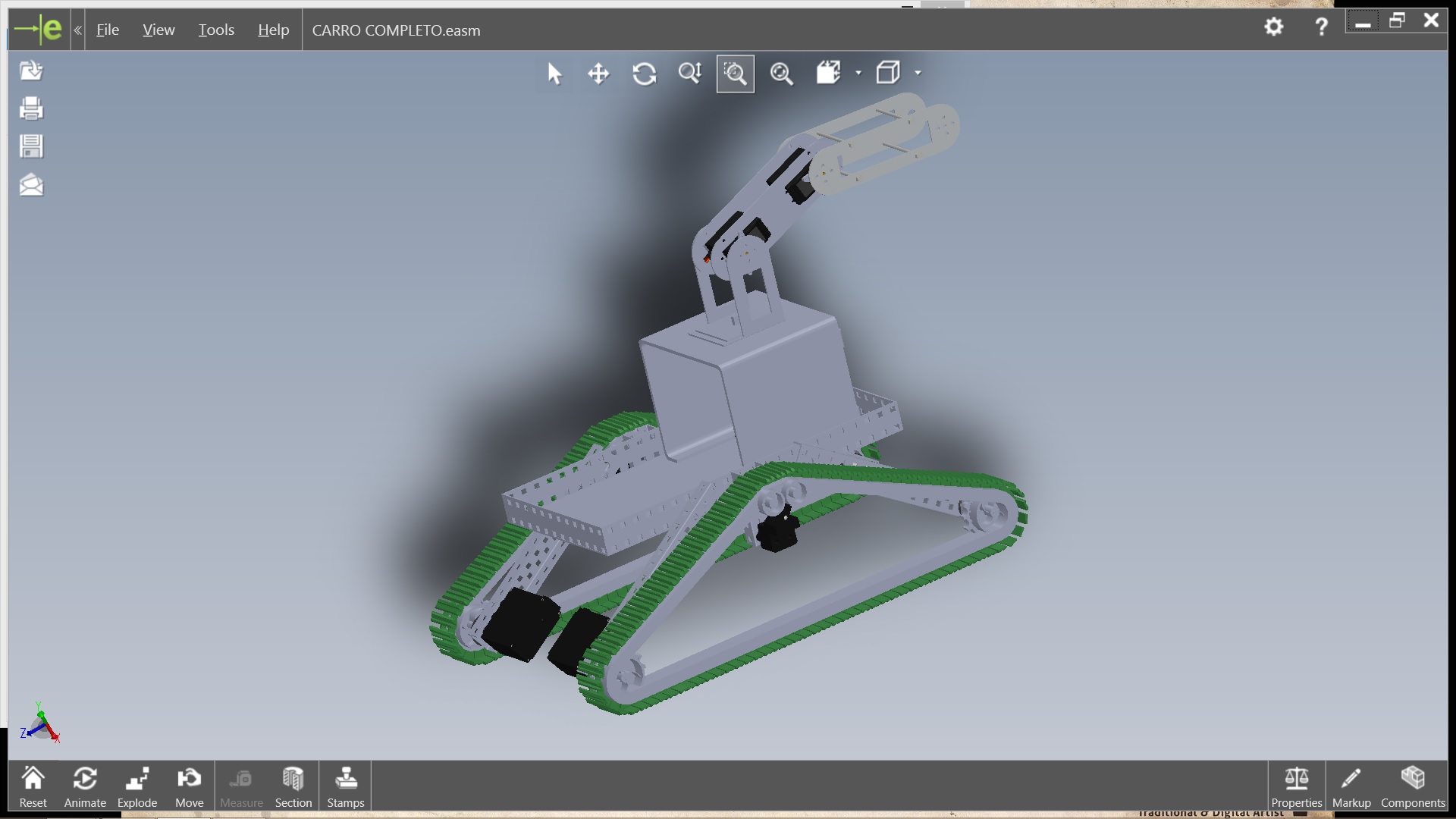Collapse the menu bar with double-chevron
Screen dimensions: 1456x819
[77, 30]
